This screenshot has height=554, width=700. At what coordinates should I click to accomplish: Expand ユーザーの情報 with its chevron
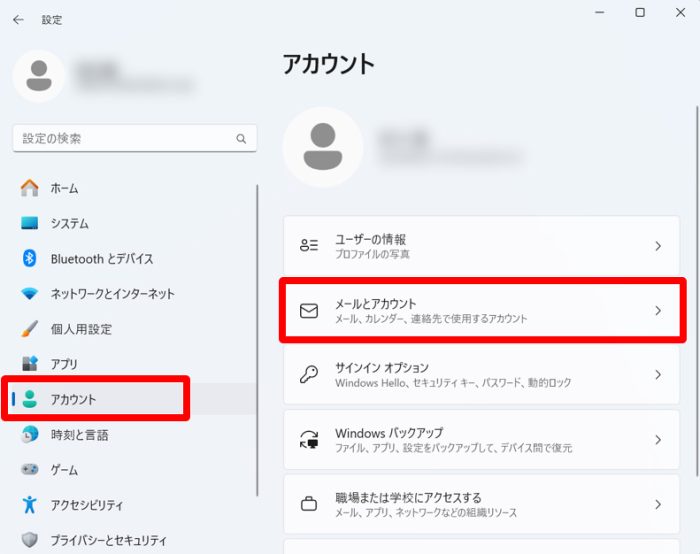click(657, 246)
